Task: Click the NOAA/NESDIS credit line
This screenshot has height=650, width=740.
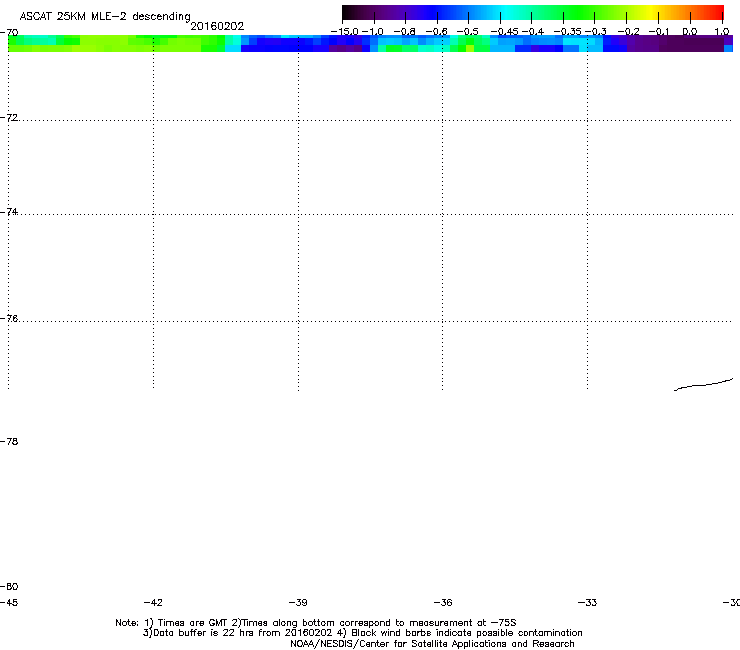Action: tap(432, 644)
